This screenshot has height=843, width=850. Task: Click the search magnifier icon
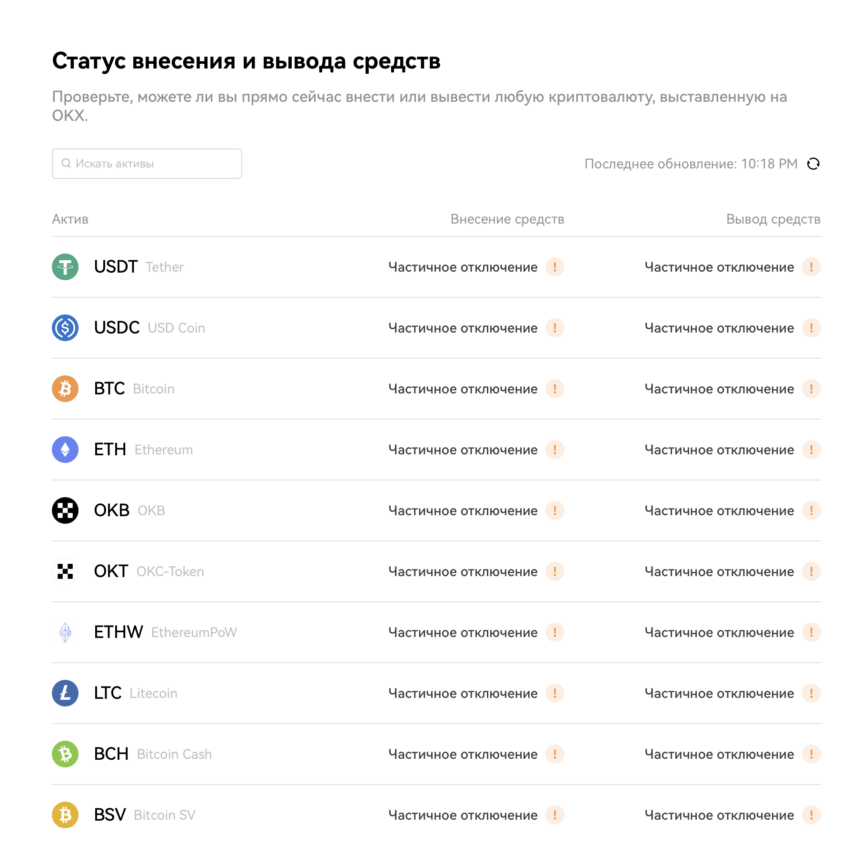tap(66, 163)
